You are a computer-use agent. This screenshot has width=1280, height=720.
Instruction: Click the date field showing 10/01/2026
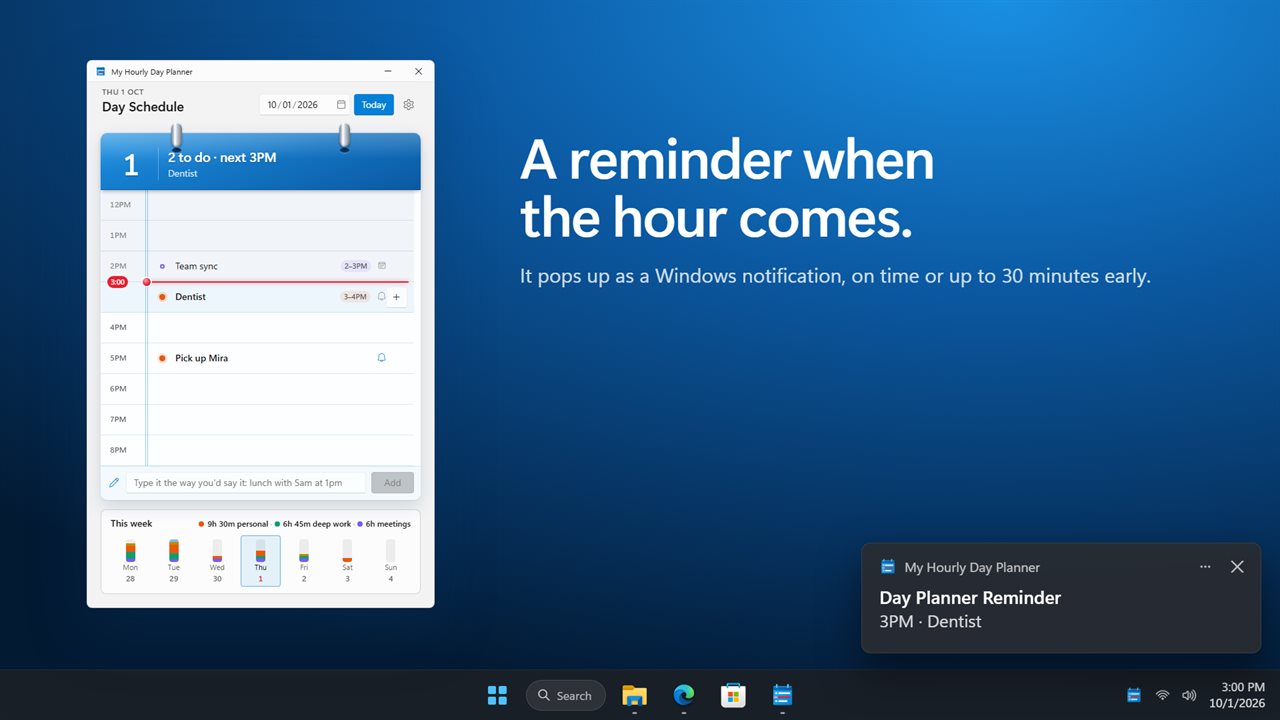click(x=304, y=105)
